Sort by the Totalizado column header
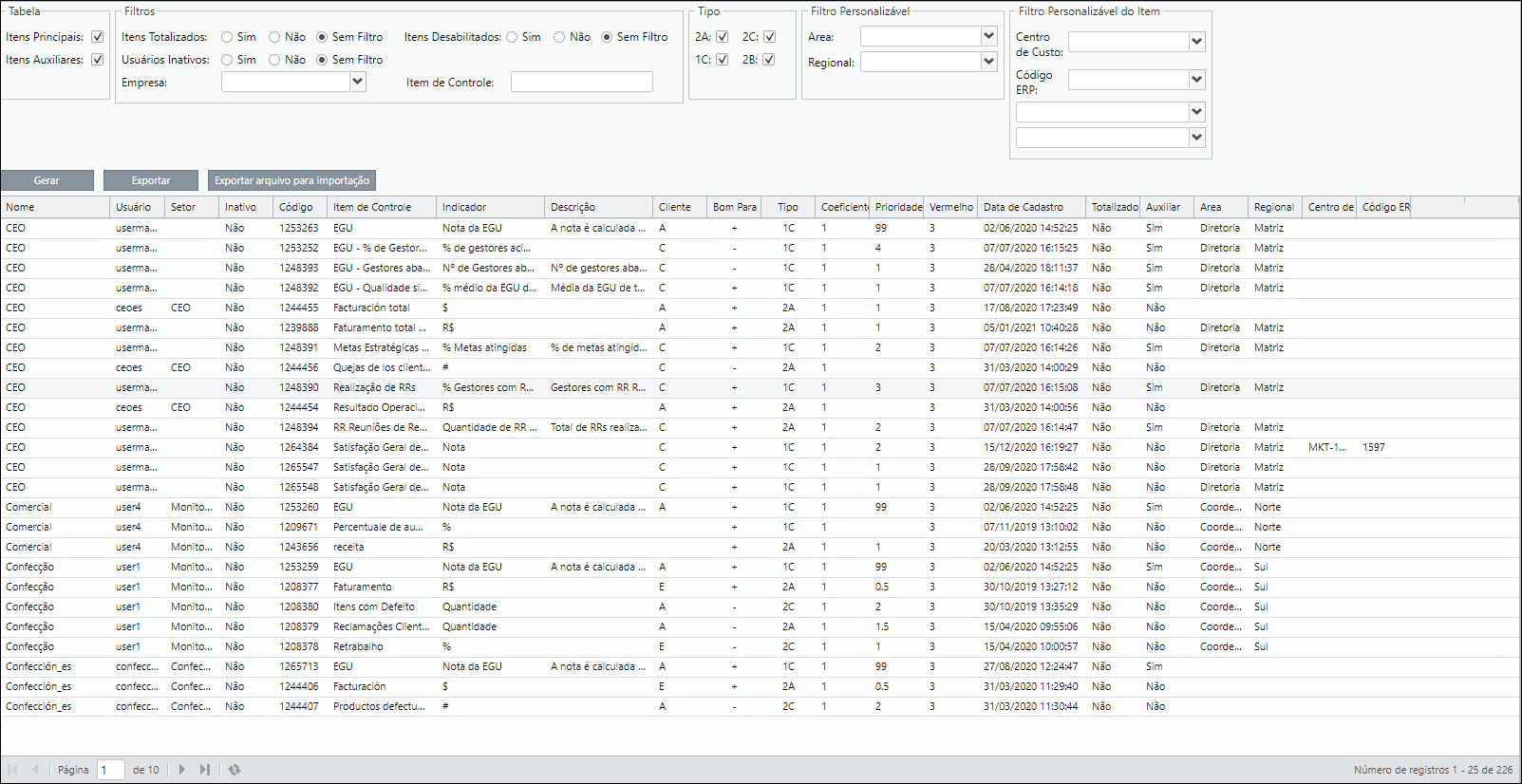This screenshot has width=1522, height=784. point(1114,207)
